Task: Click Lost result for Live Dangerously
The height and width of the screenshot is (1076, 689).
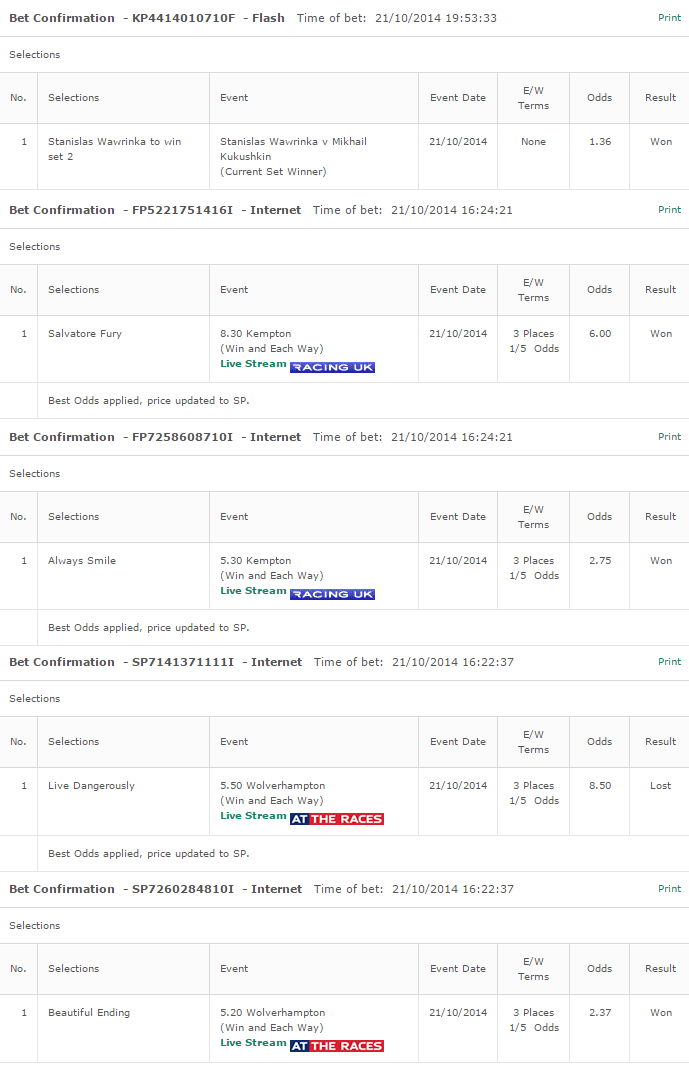Action: [661, 786]
